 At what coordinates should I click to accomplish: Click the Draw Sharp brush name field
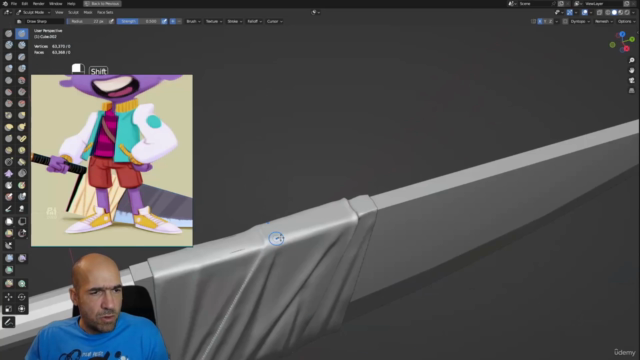tap(44, 21)
